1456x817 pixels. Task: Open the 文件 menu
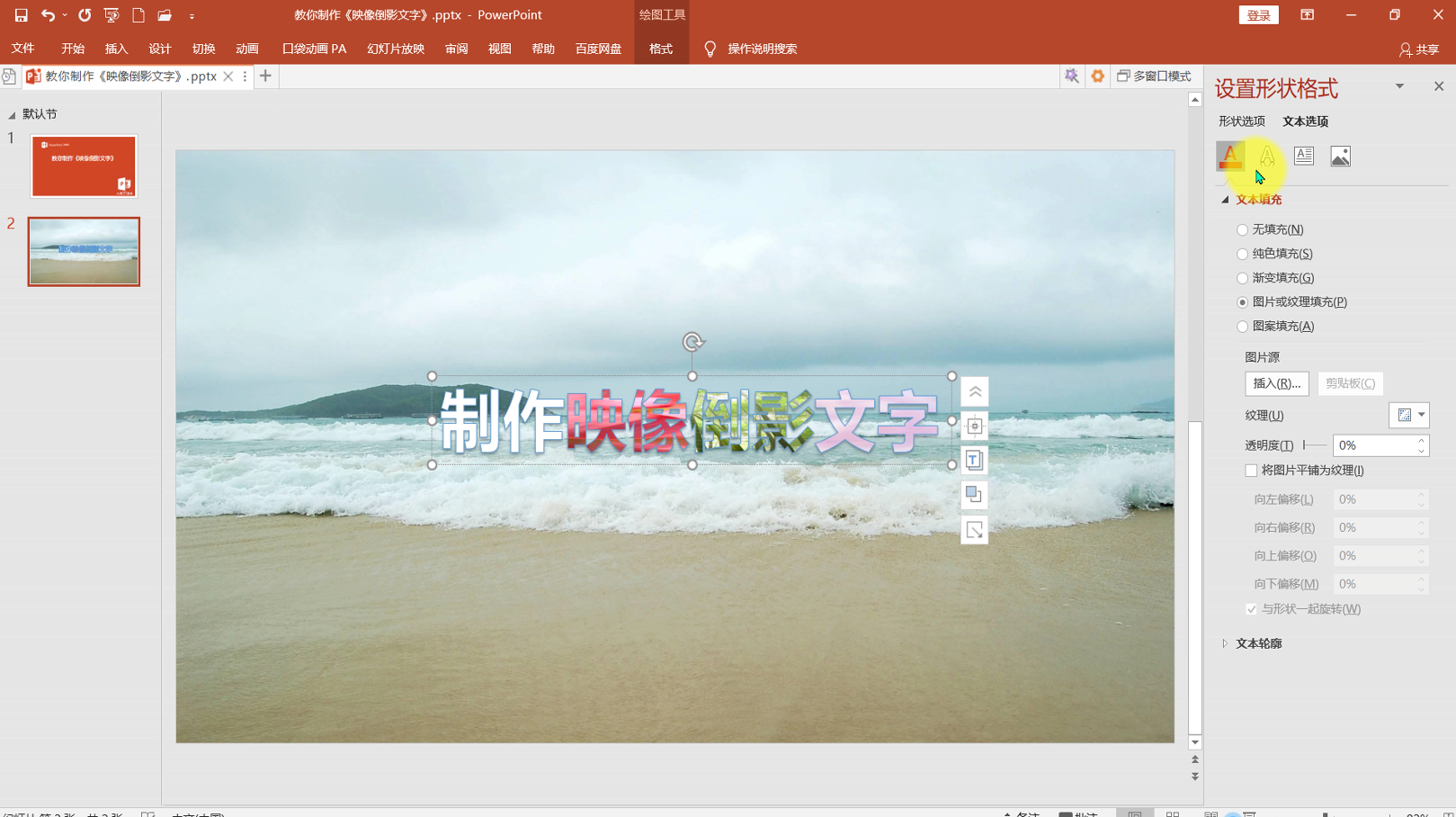[x=23, y=49]
